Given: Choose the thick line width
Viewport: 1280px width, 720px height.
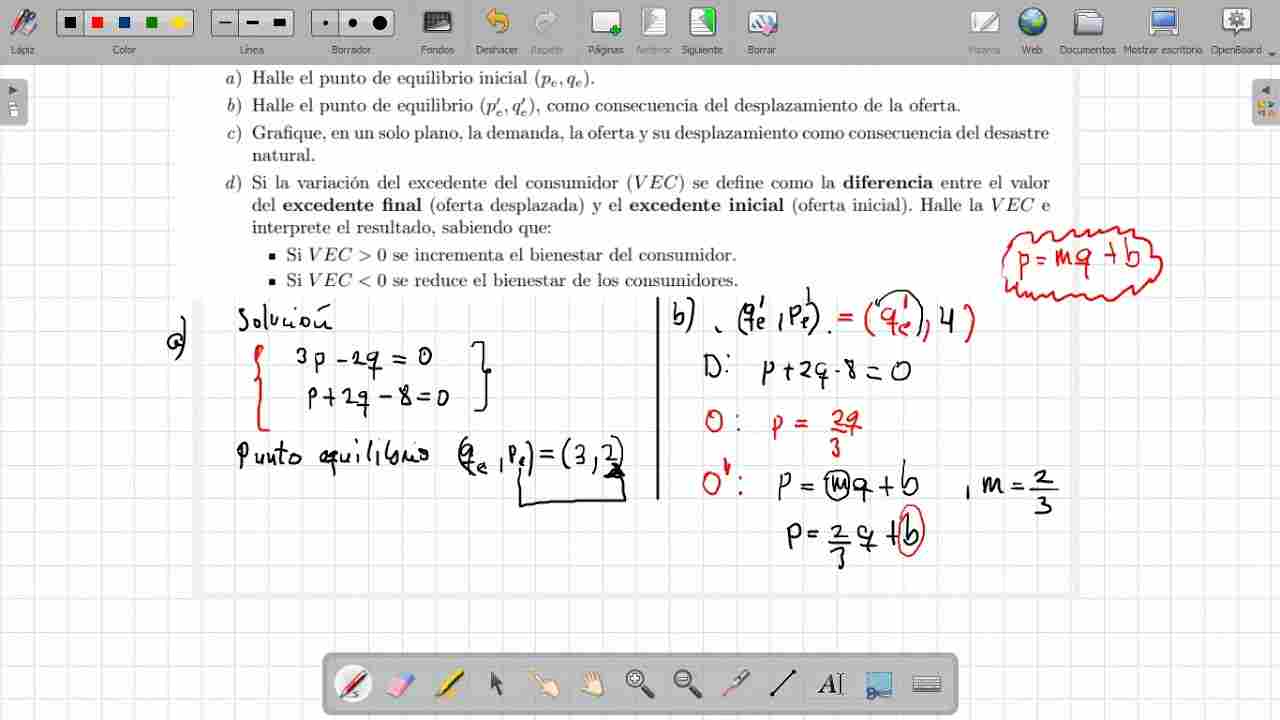Looking at the screenshot, I should [x=279, y=23].
